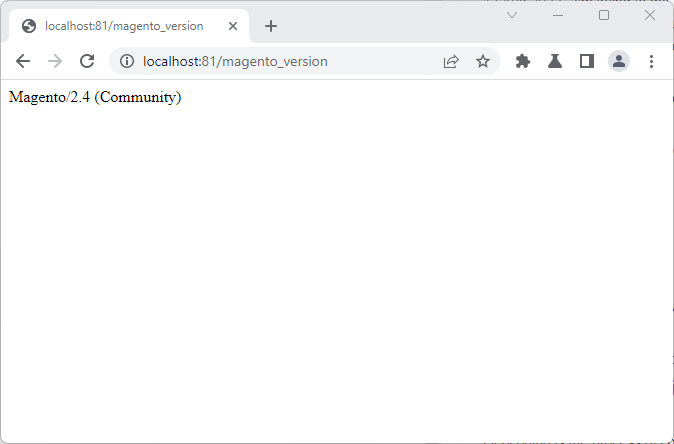Click the forward navigation arrow
This screenshot has width=674, height=444.
[55, 61]
